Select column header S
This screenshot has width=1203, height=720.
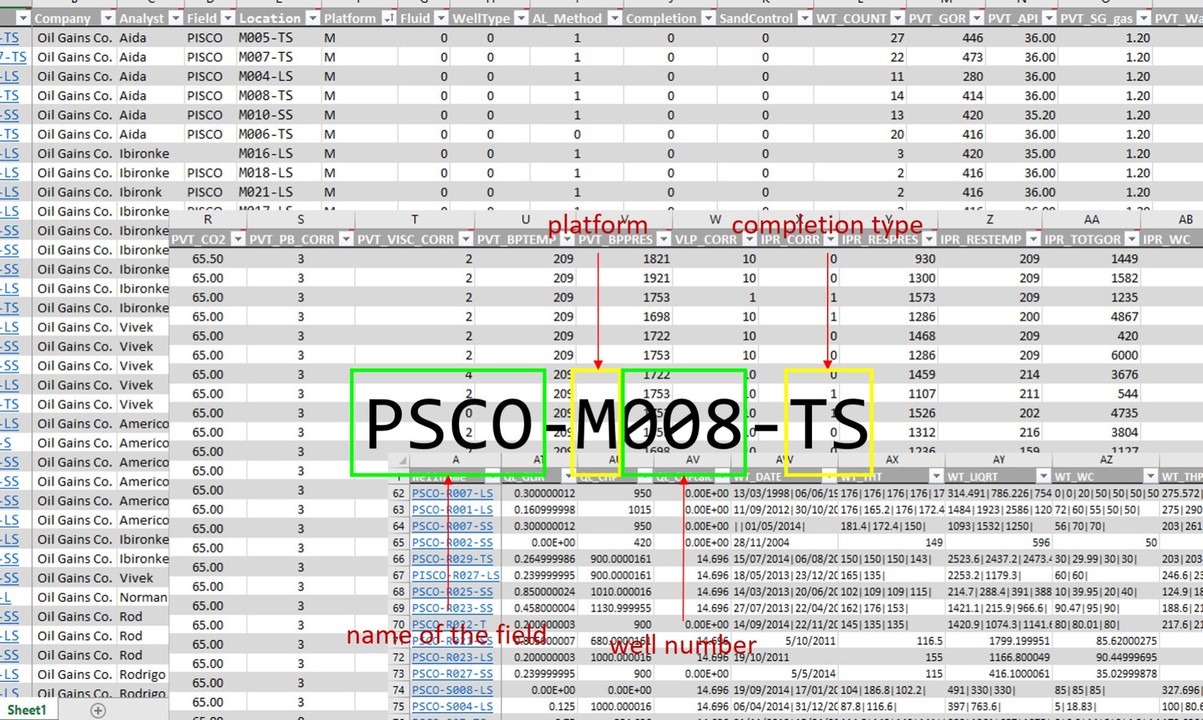pos(301,219)
